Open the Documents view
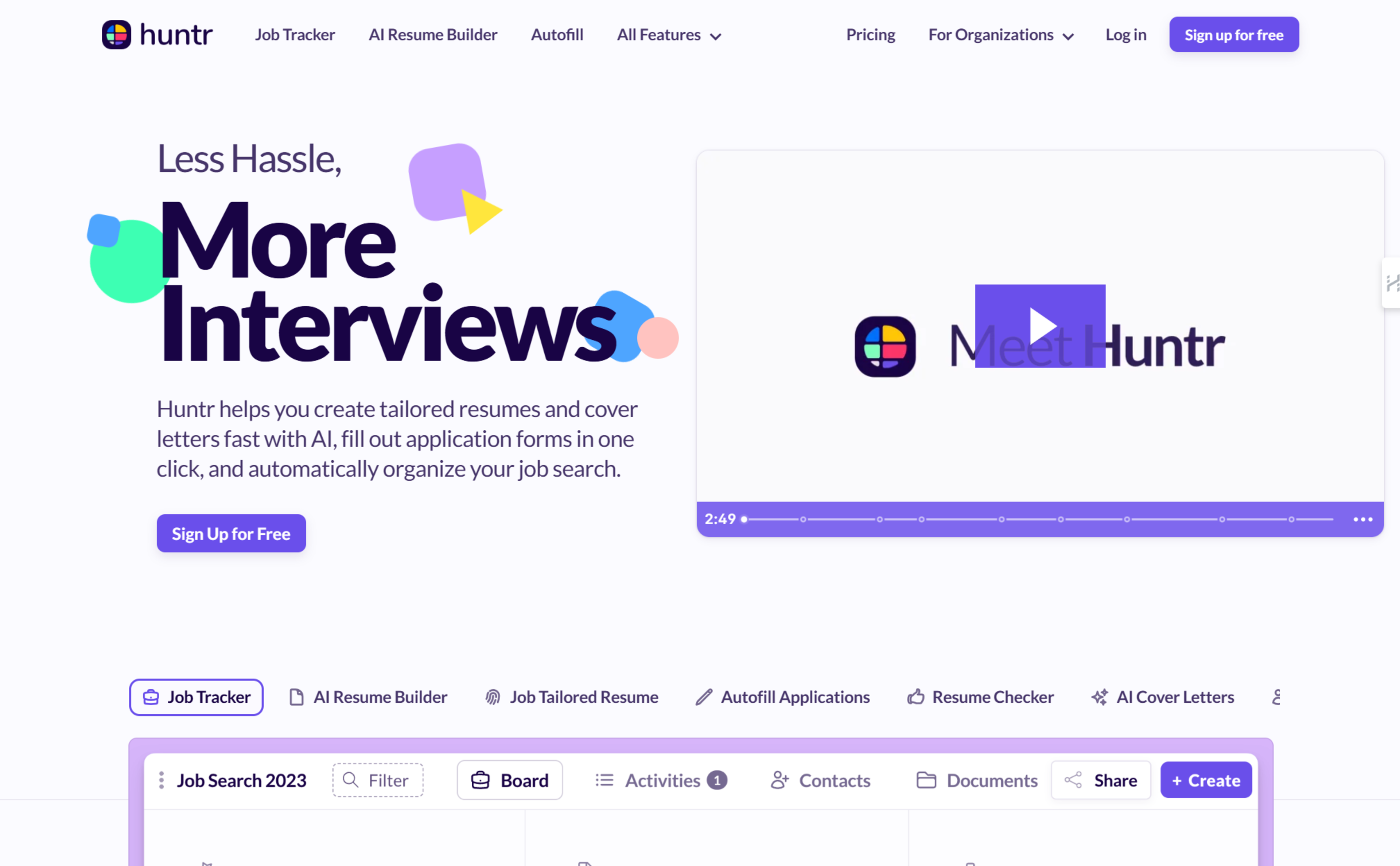Viewport: 1400px width, 866px height. (977, 780)
